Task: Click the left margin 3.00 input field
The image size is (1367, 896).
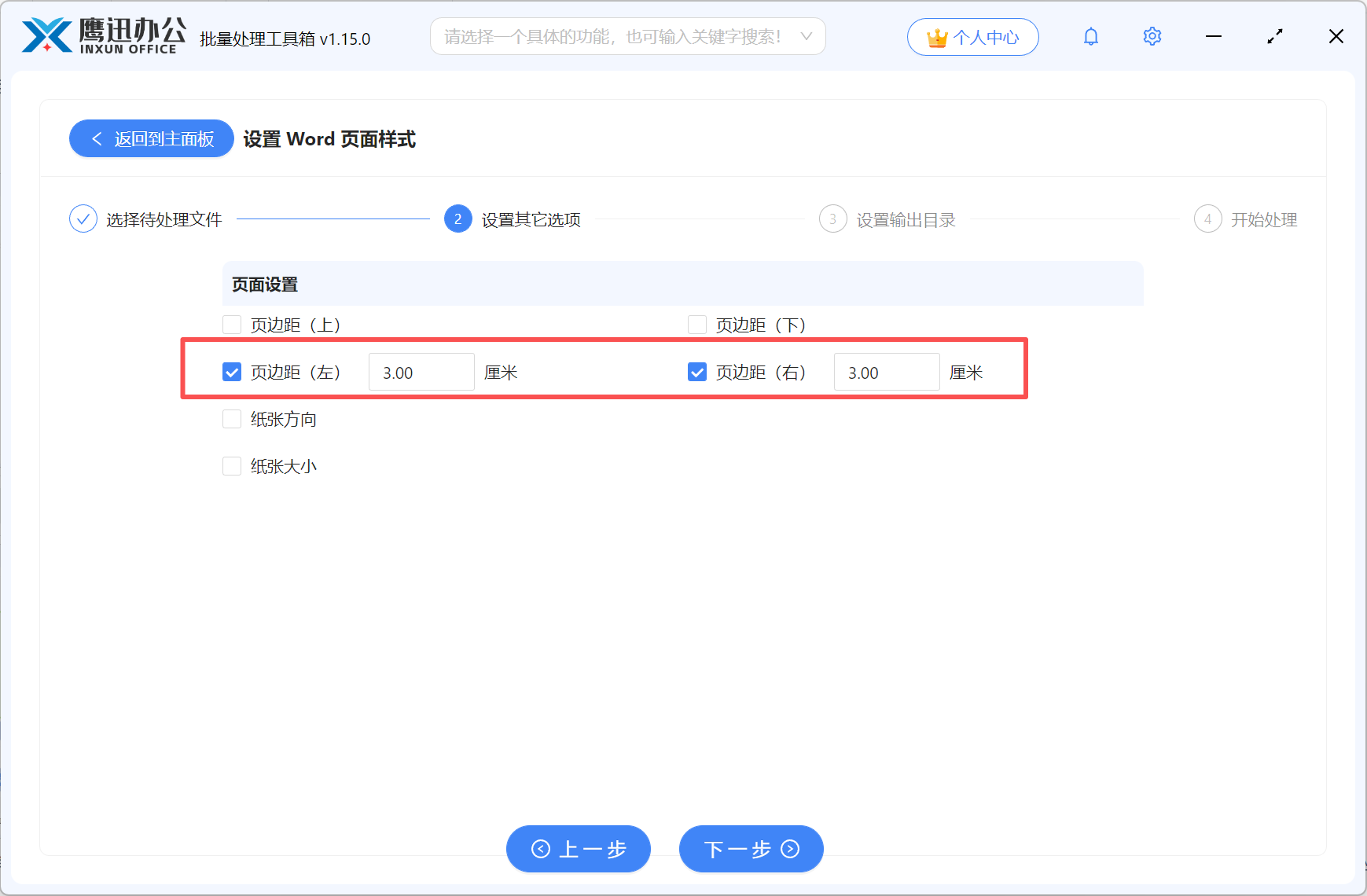Action: tap(421, 372)
